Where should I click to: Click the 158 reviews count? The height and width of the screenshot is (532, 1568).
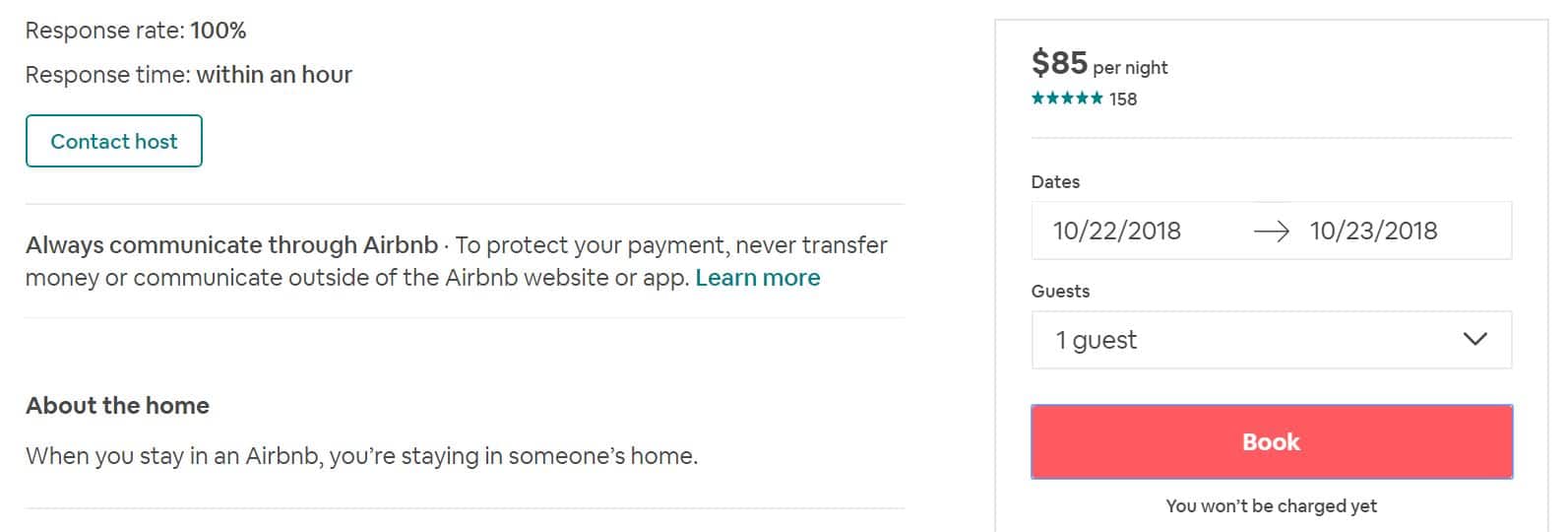(1123, 99)
